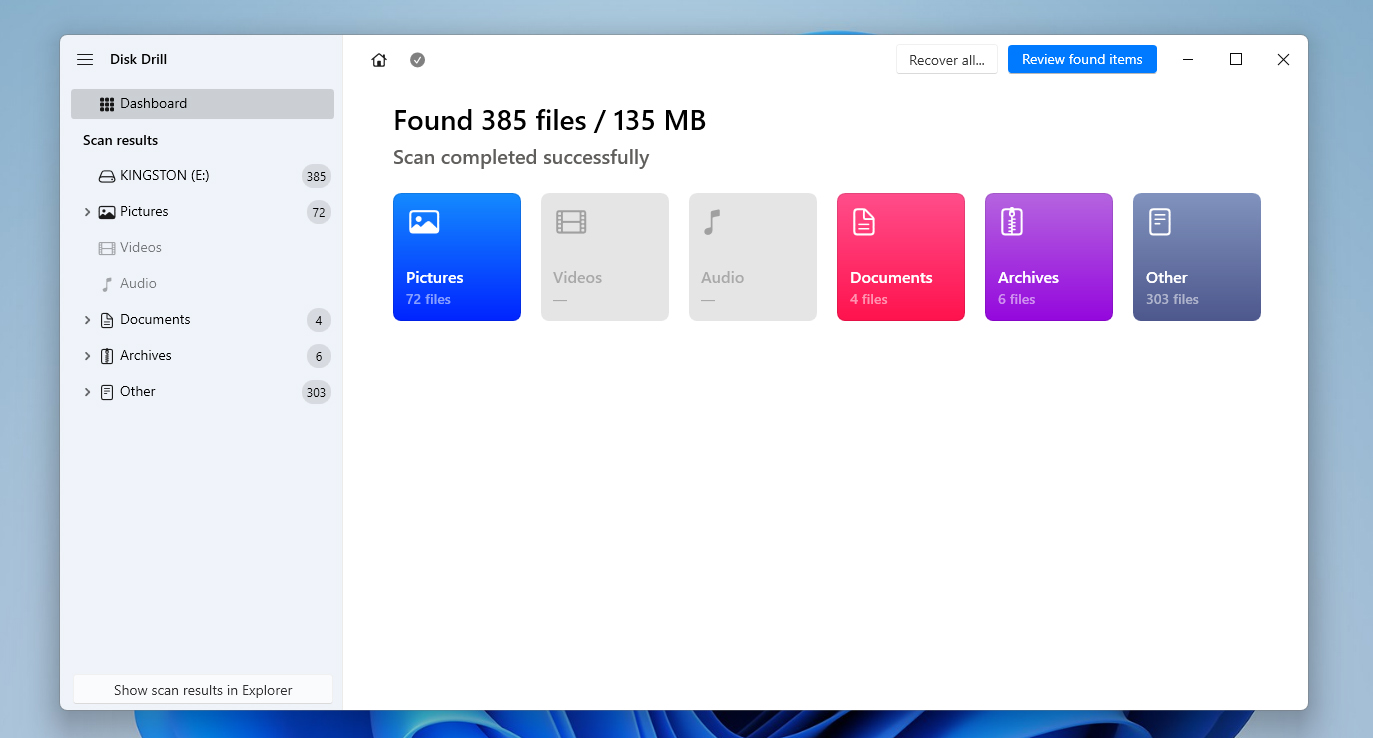Click the Home icon in toolbar
Image resolution: width=1373 pixels, height=738 pixels.
(379, 60)
